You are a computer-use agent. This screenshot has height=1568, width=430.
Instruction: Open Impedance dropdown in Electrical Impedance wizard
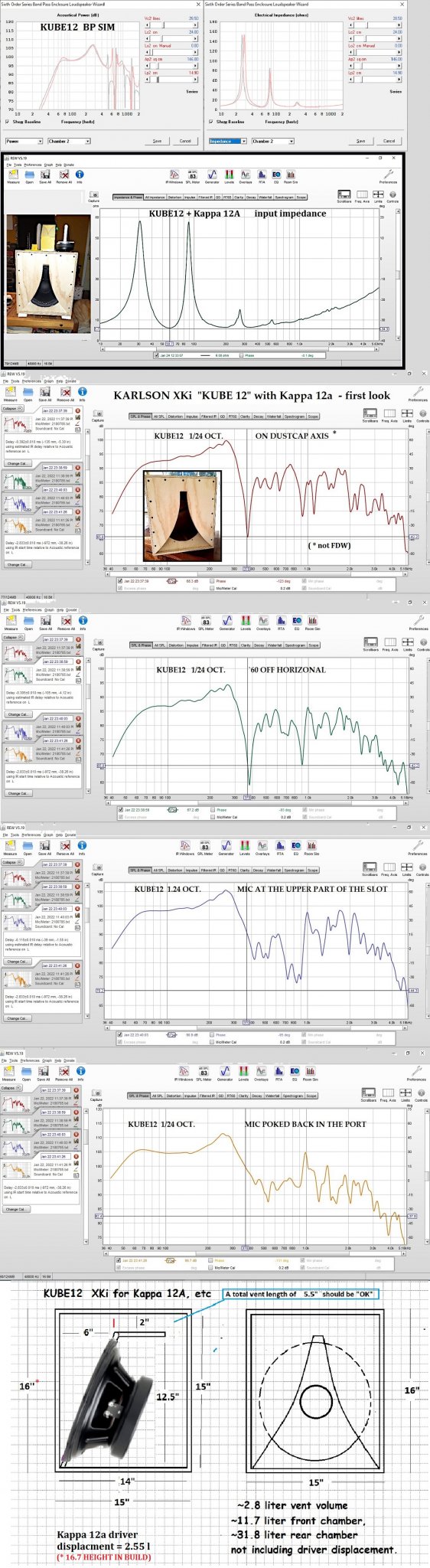pyautogui.click(x=228, y=141)
